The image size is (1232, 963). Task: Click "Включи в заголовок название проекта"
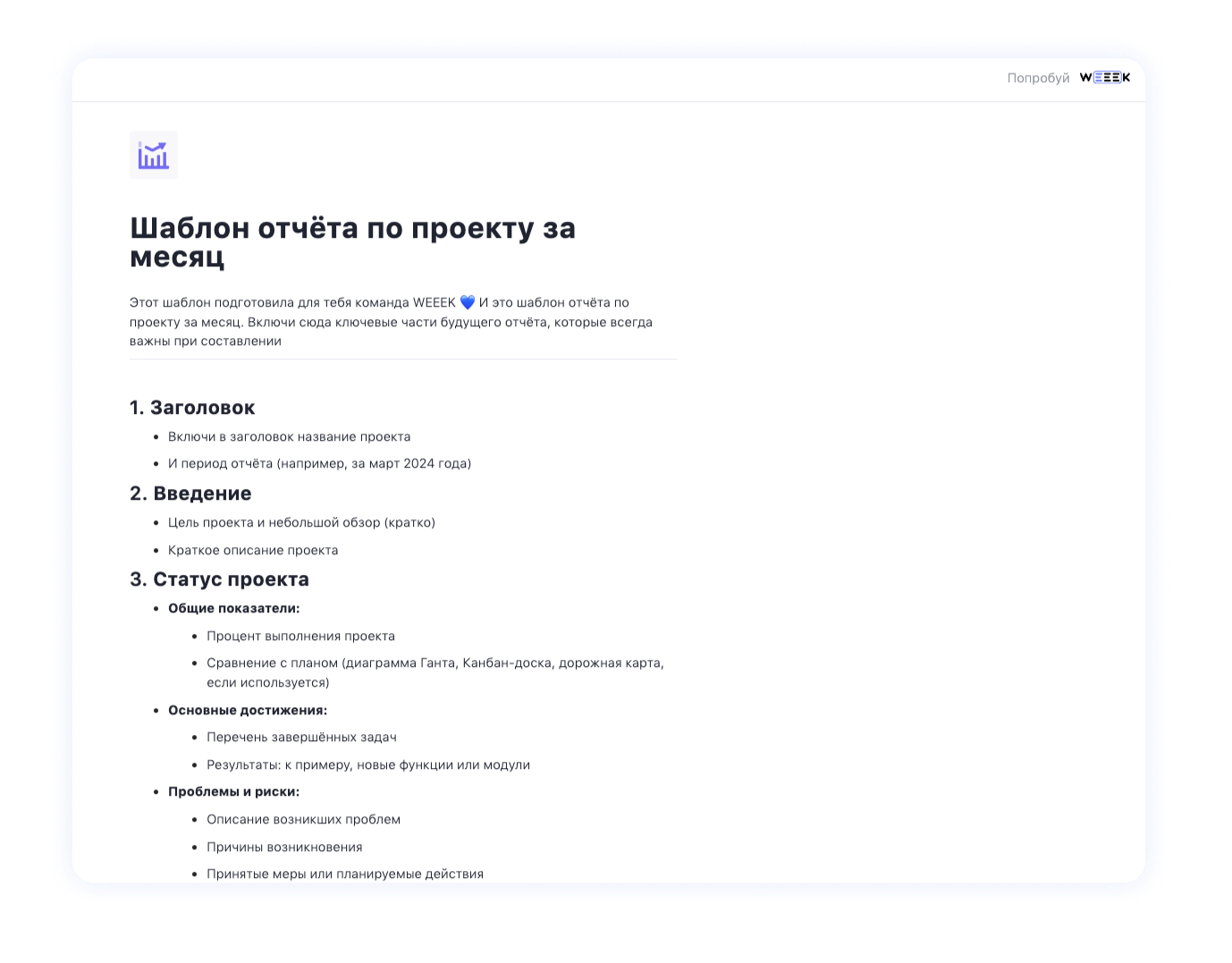(x=289, y=437)
